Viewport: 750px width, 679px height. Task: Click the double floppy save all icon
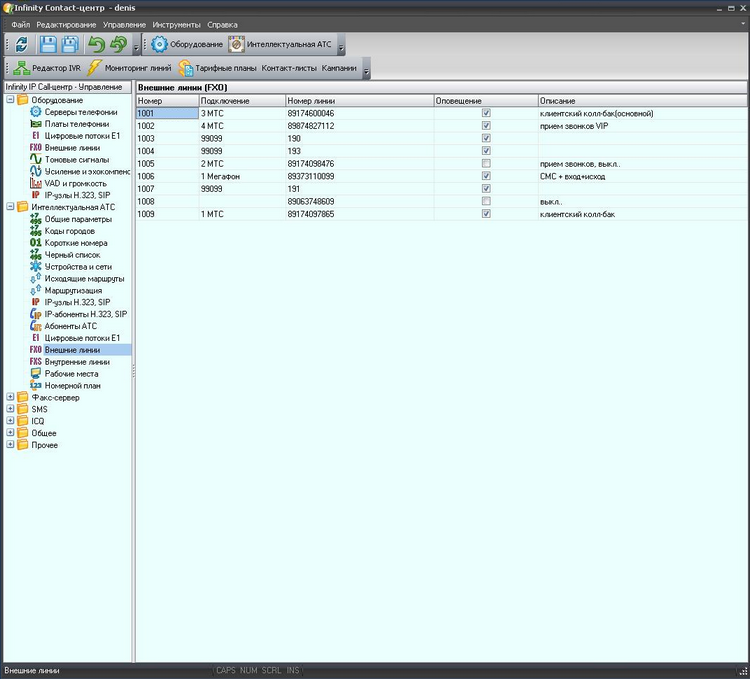pyautogui.click(x=70, y=44)
